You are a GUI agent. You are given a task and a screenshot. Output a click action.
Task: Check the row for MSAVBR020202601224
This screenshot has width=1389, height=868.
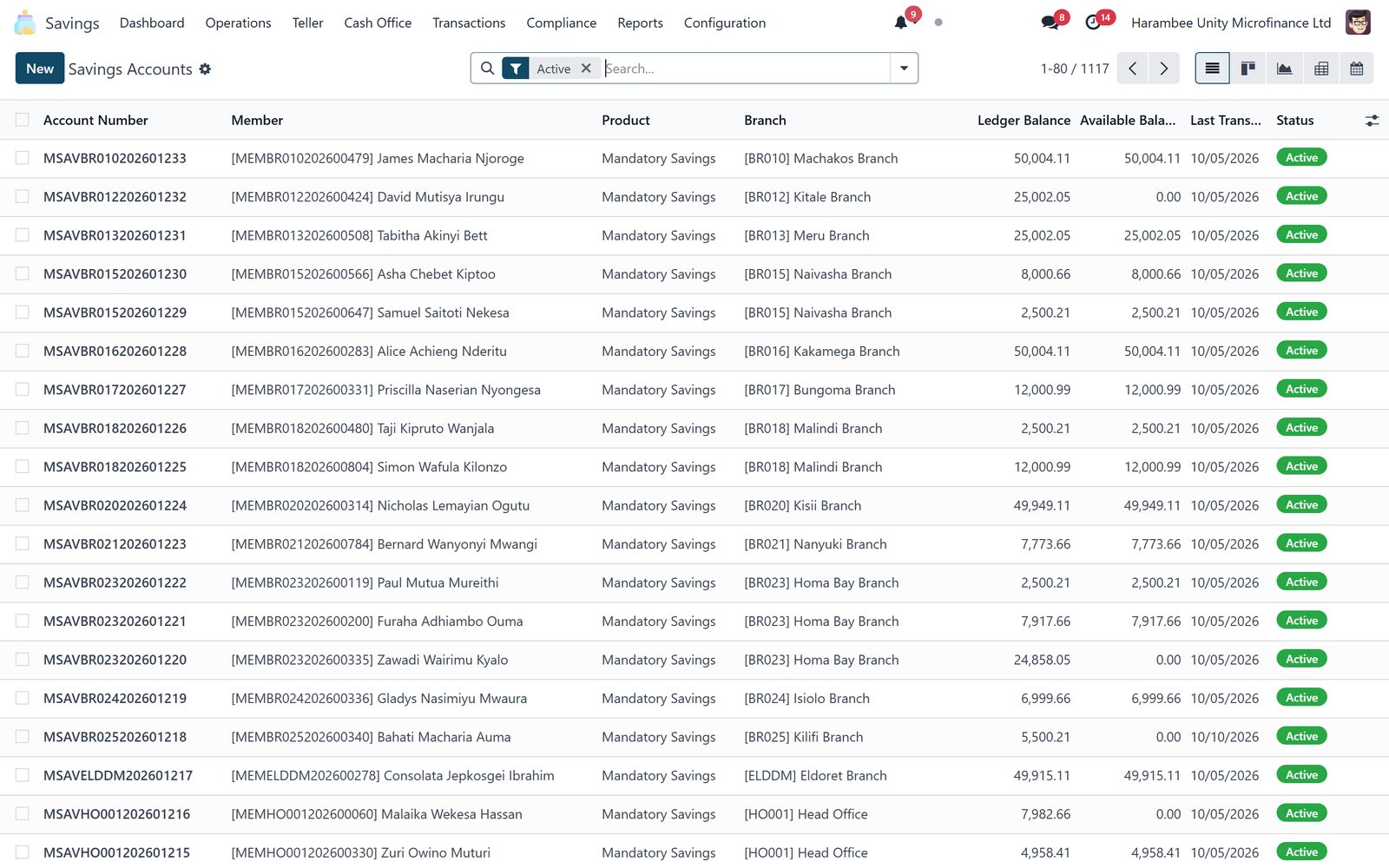click(x=23, y=505)
